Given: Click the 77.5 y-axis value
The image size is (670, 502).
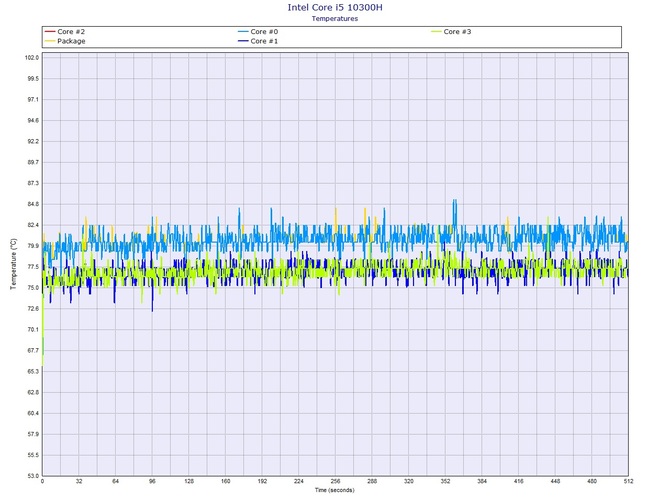Looking at the screenshot, I should pyautogui.click(x=33, y=267).
